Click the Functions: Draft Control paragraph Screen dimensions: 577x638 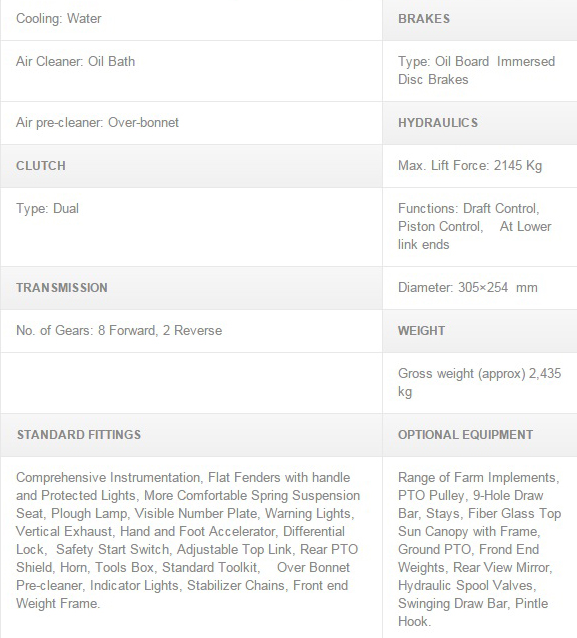tap(475, 226)
